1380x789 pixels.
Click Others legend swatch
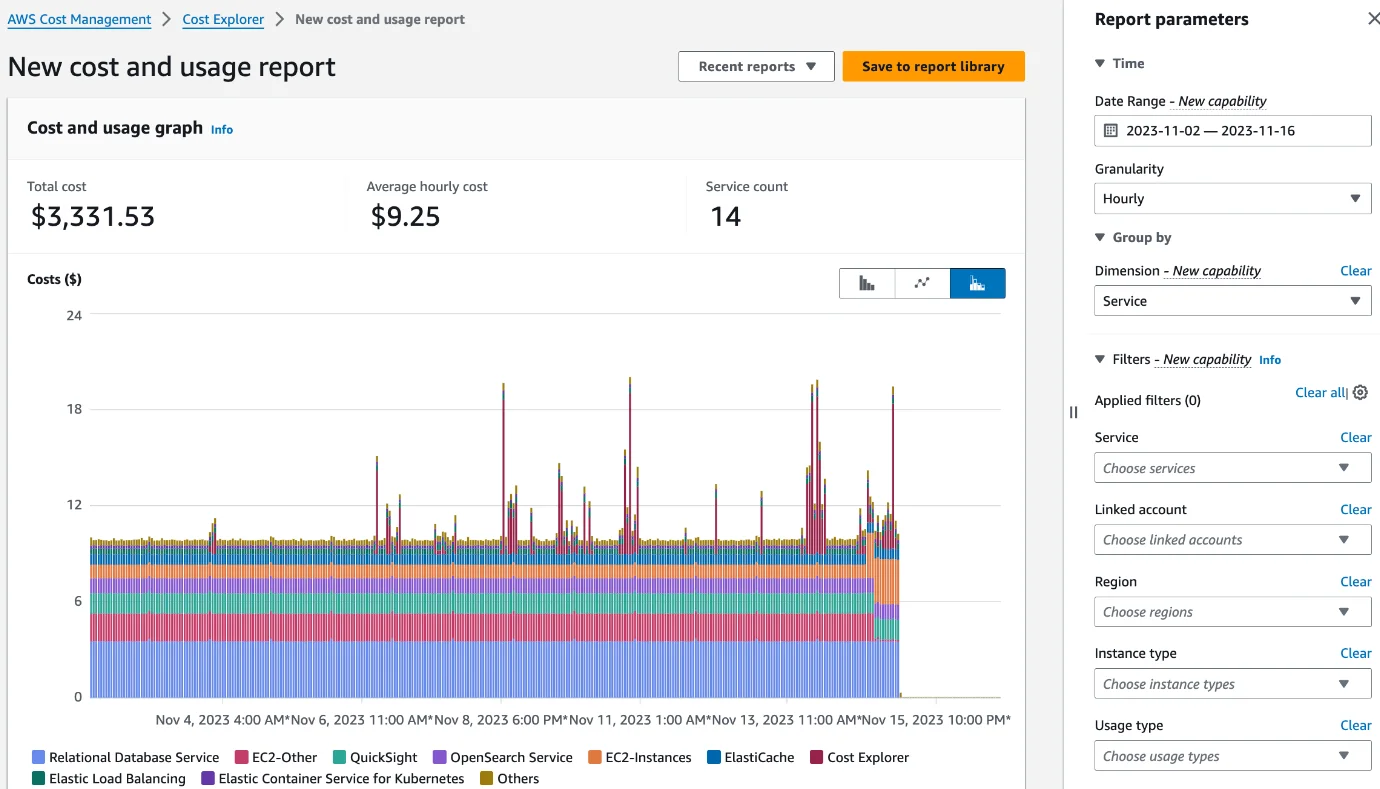pos(487,779)
